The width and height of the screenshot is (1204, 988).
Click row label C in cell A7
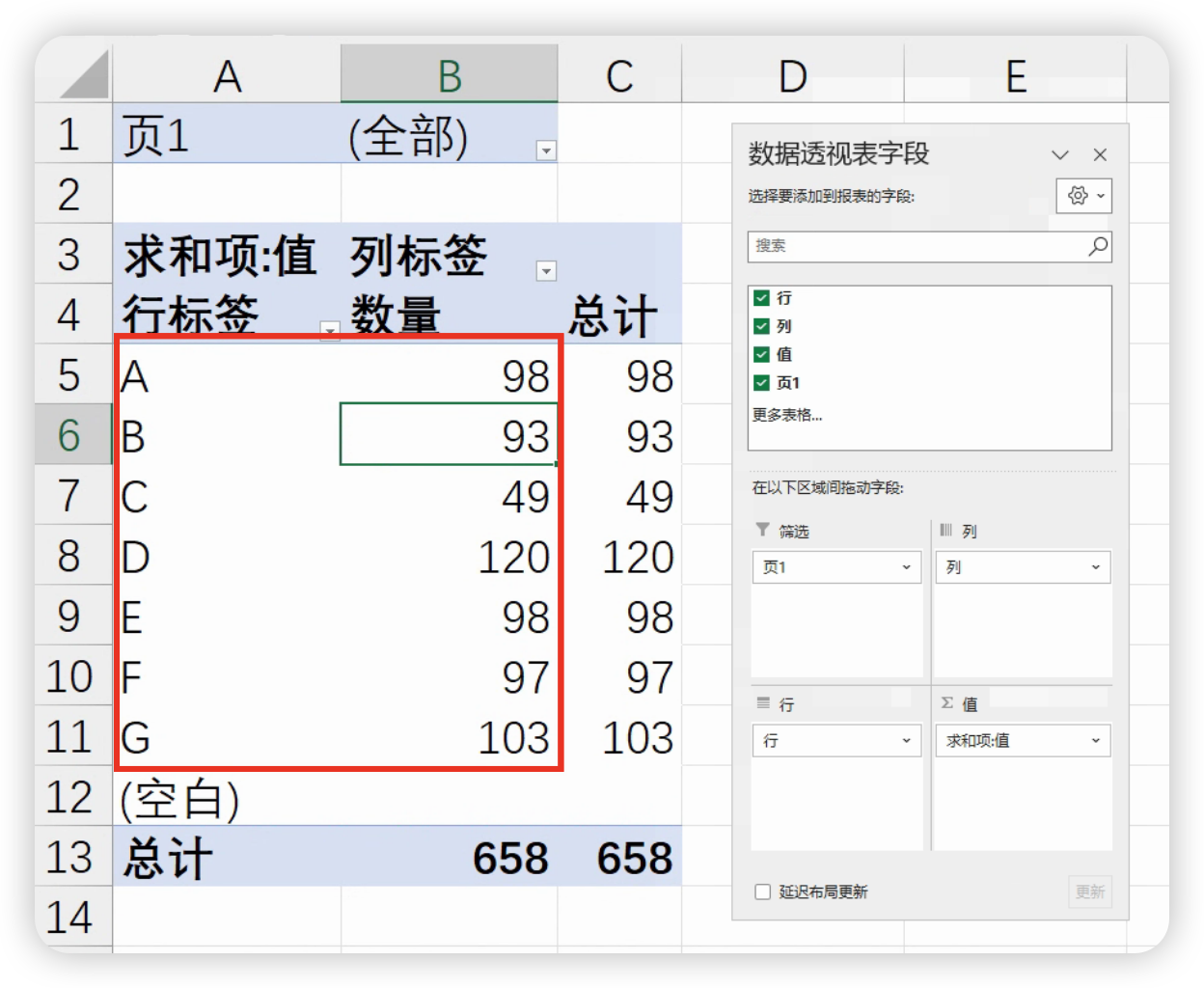tap(227, 496)
